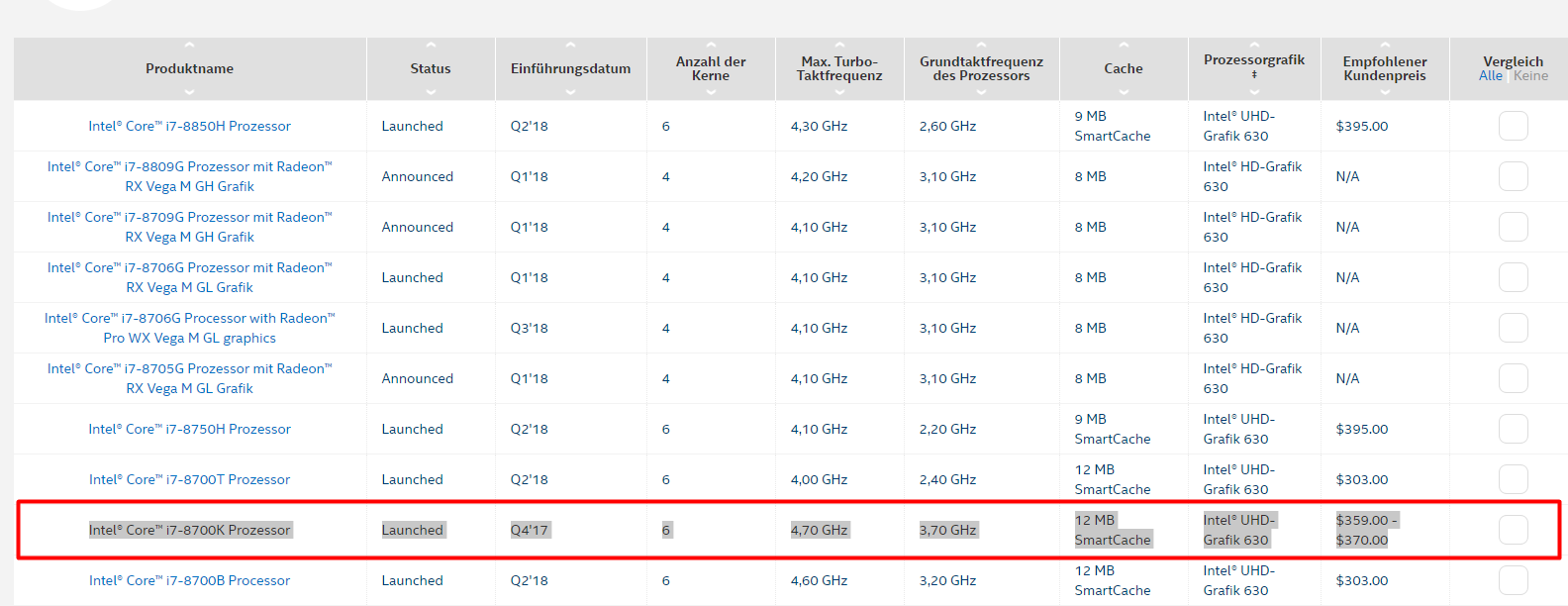Click '2,60 GHz' base frequency cell
The height and width of the screenshot is (606, 1568).
tap(947, 126)
